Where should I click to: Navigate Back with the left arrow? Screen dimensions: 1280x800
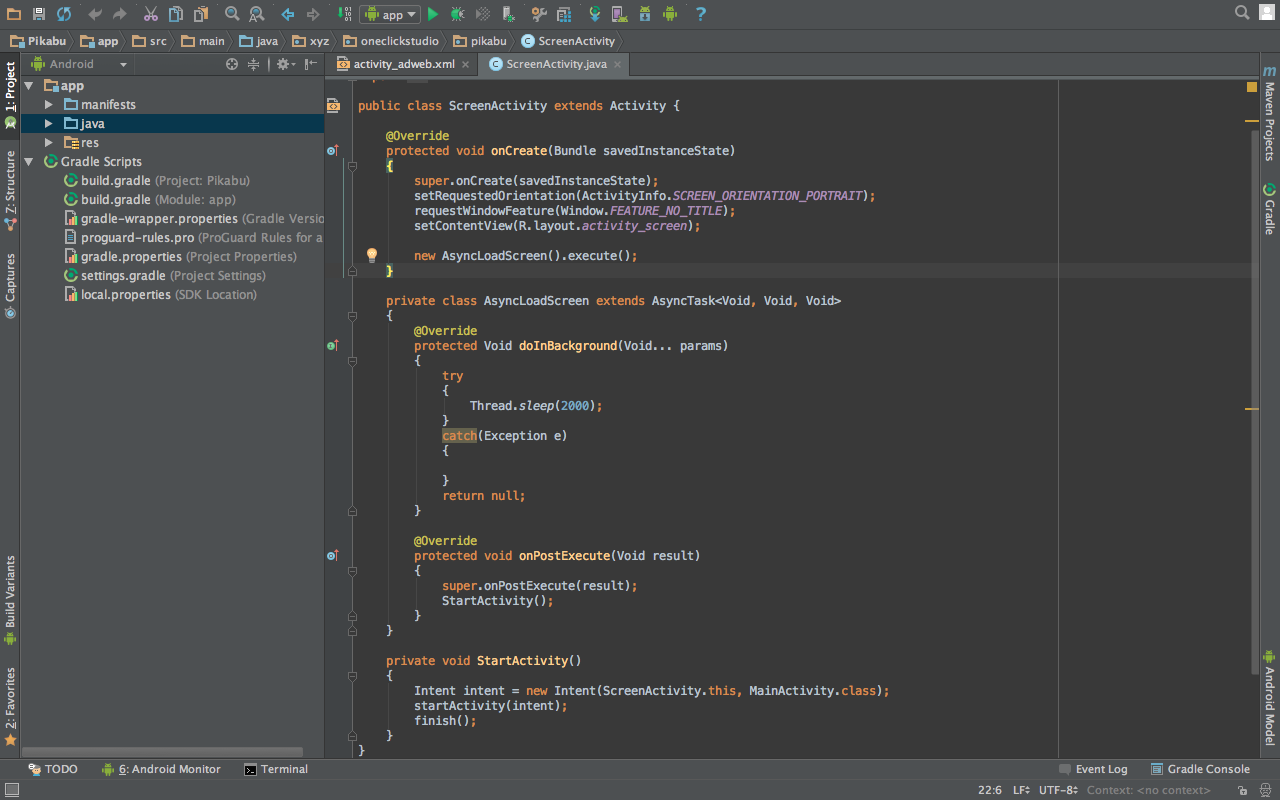288,14
